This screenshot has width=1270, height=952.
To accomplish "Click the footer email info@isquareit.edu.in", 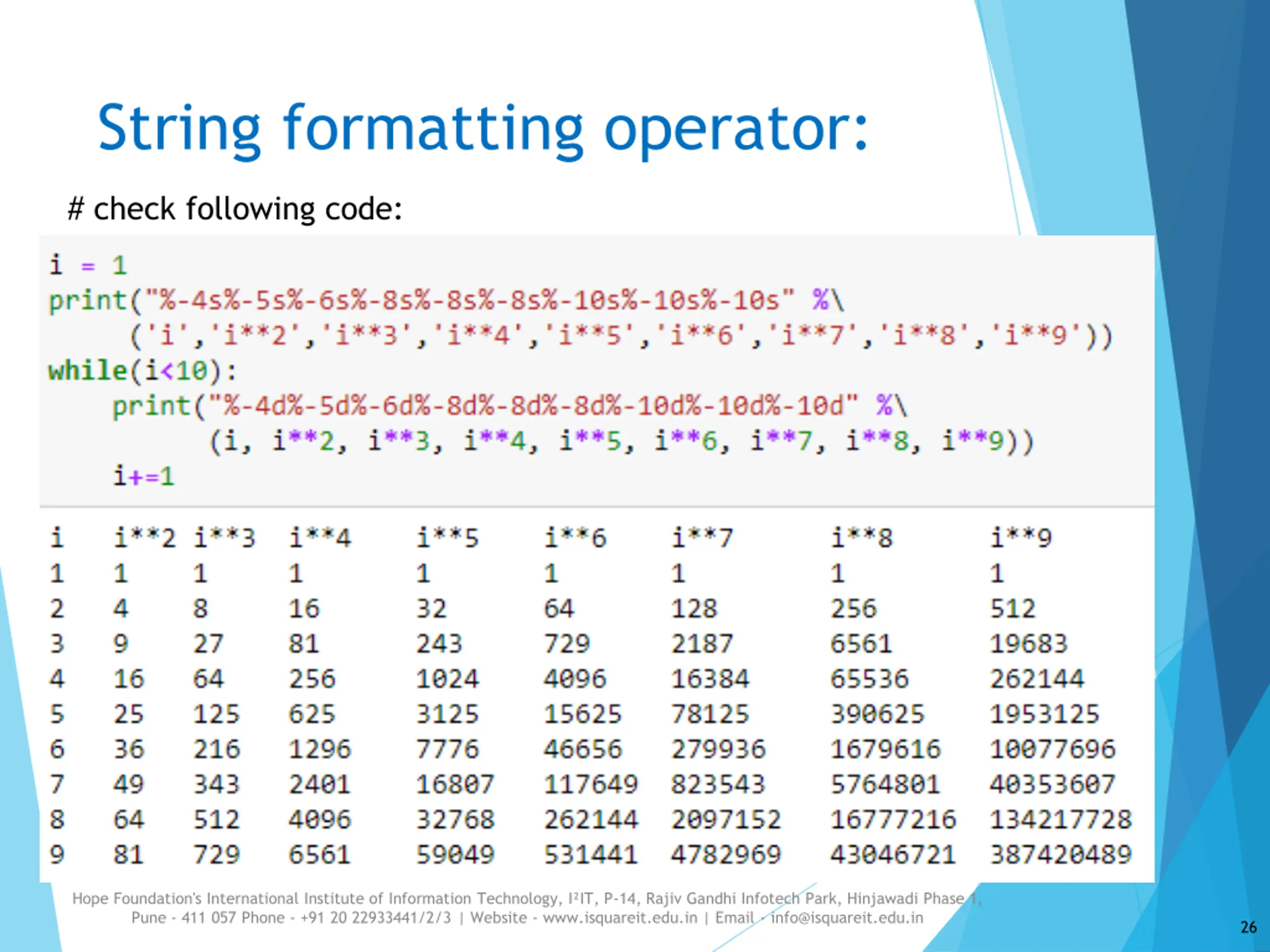I will coord(847,918).
